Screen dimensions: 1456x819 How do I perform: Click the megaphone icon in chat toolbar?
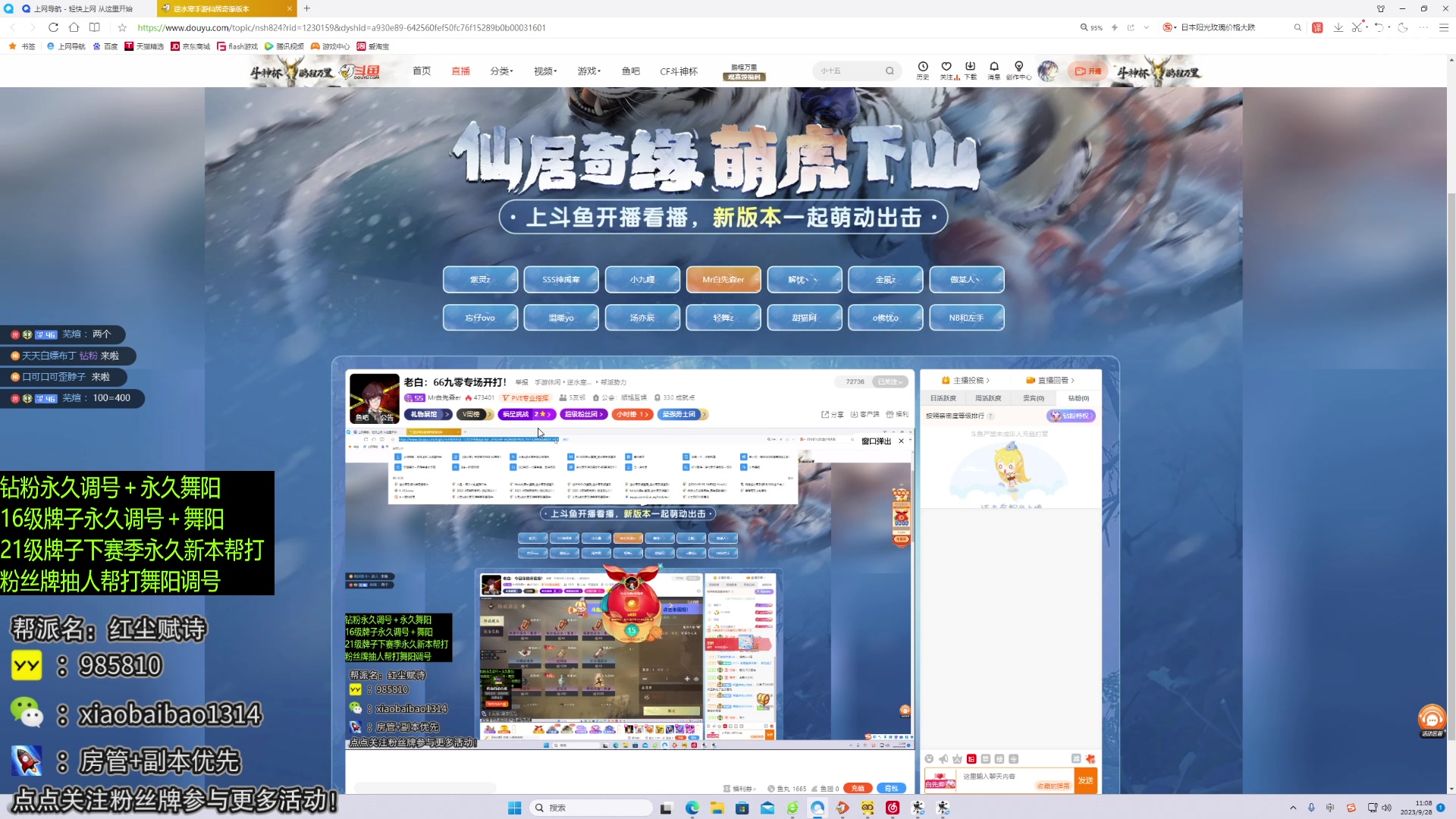click(x=943, y=759)
